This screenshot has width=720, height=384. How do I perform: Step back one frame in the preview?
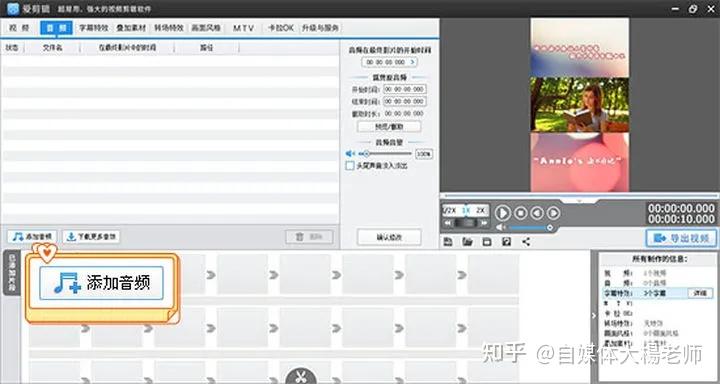[537, 213]
